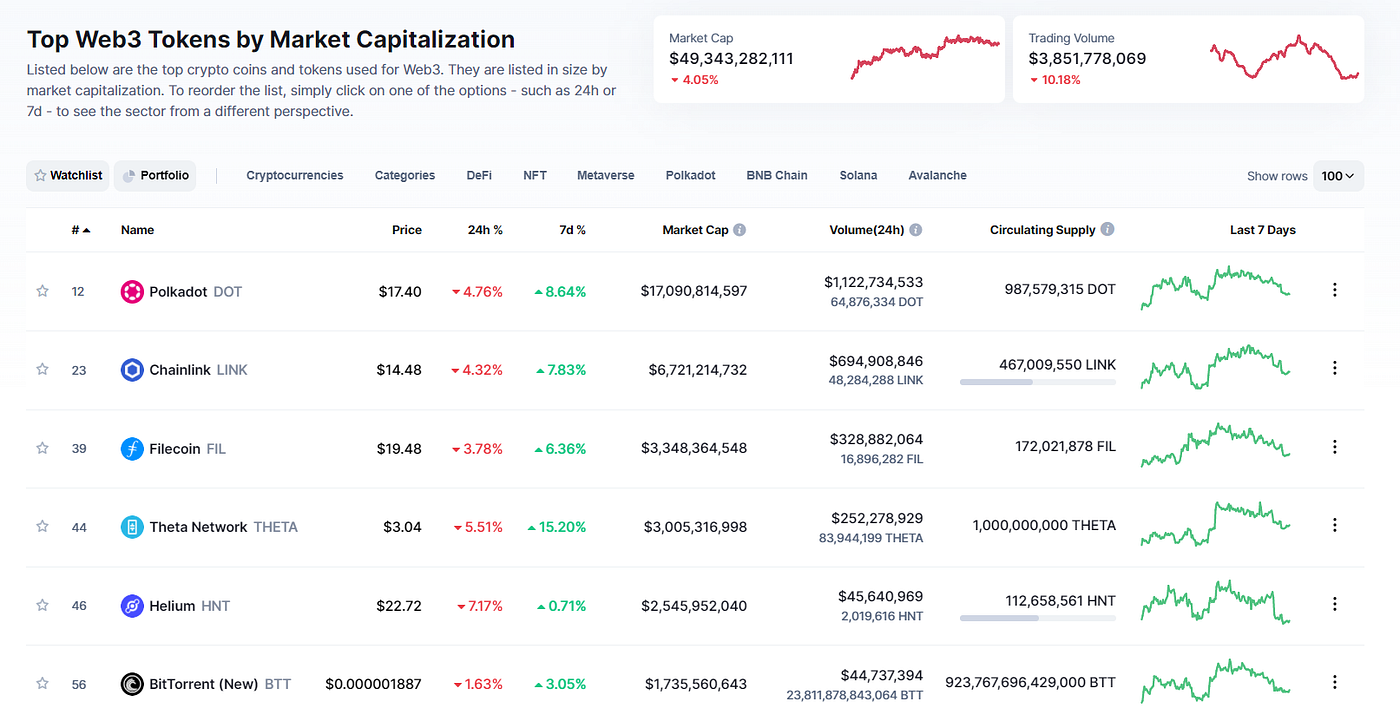Switch to the Metaverse tab

[606, 175]
